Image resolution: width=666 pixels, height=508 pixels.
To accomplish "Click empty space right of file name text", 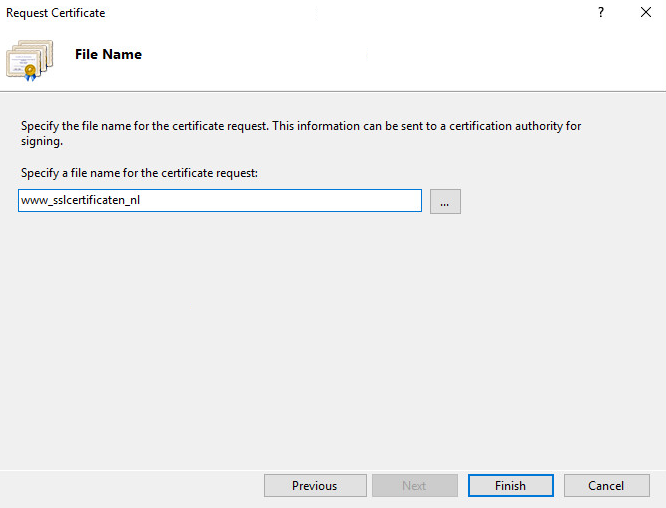I will click(x=300, y=201).
